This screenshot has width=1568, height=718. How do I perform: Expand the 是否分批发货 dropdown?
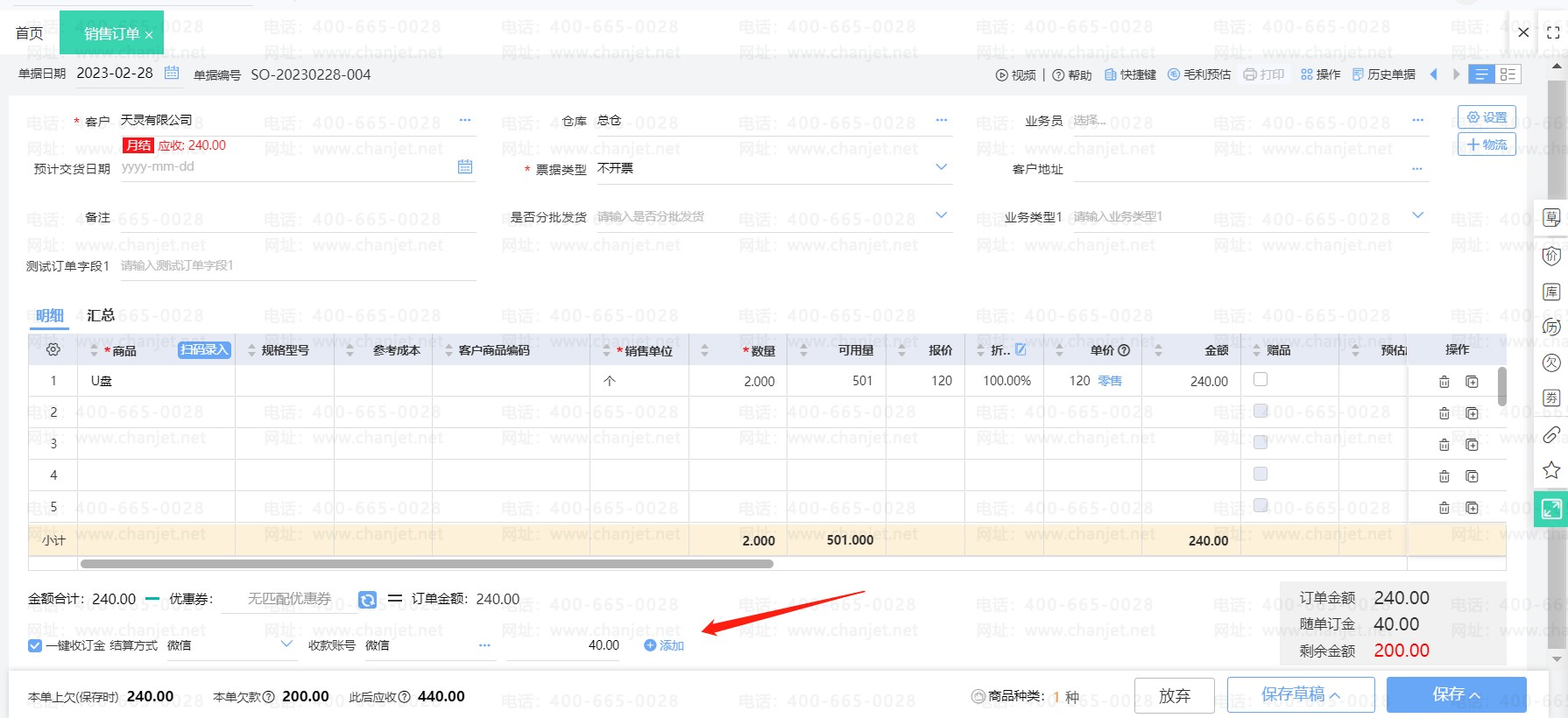pyautogui.click(x=942, y=215)
